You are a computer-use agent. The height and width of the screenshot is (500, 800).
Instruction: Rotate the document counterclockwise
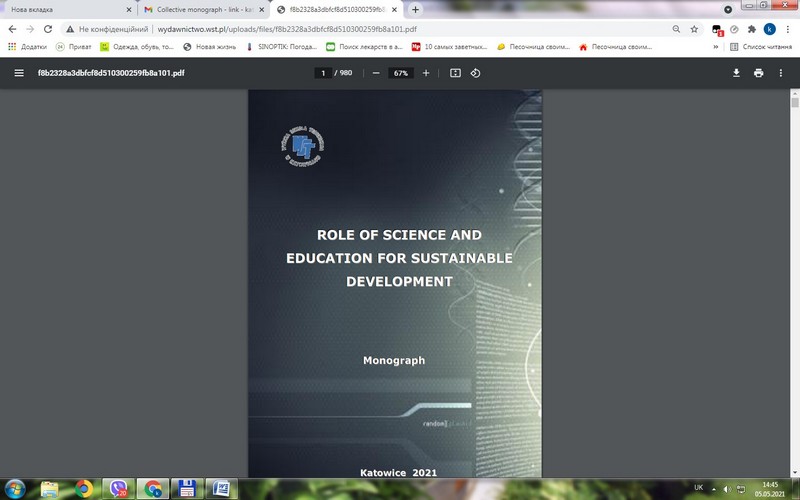[x=476, y=73]
